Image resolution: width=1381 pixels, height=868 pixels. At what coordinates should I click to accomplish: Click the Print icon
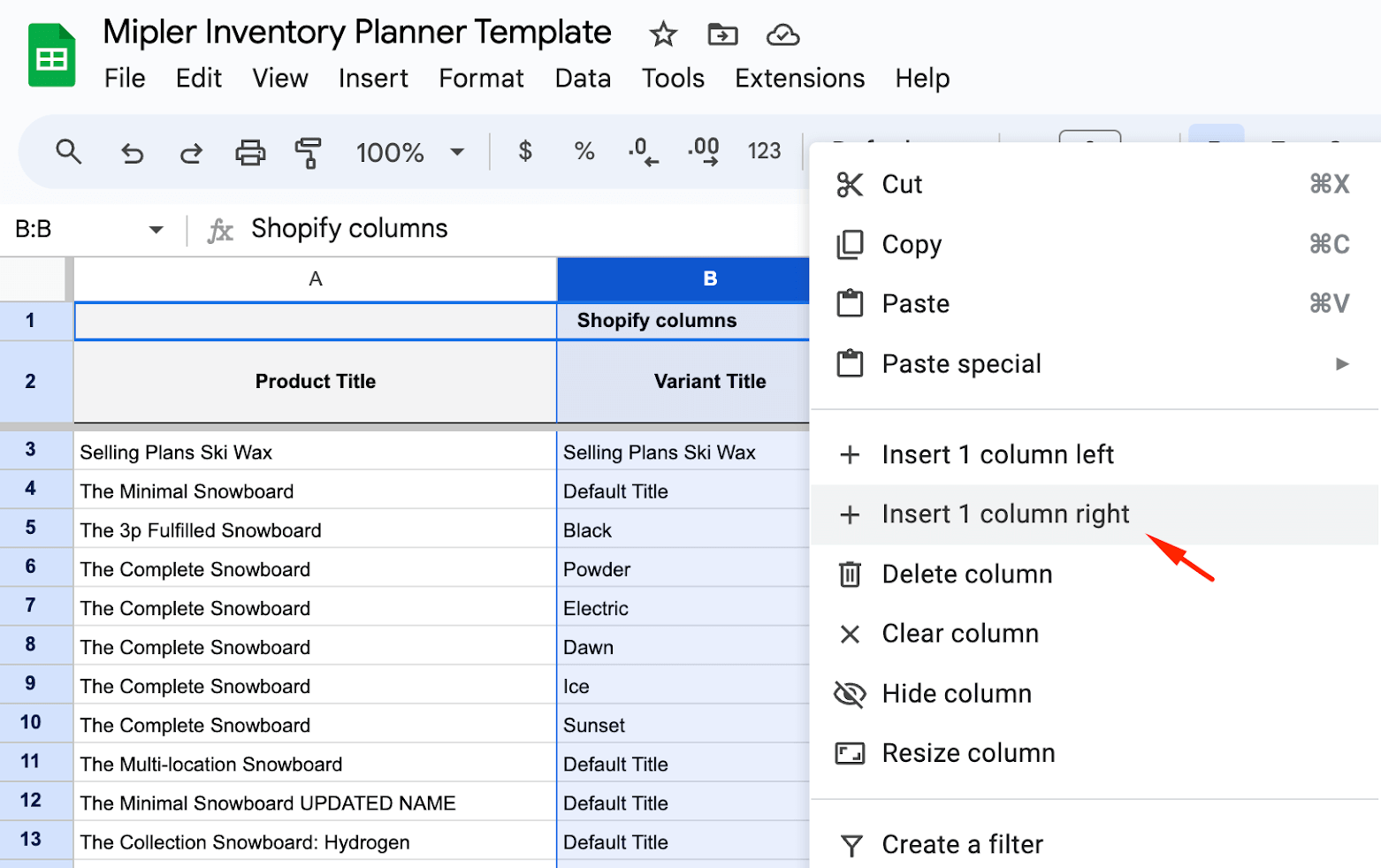click(250, 153)
